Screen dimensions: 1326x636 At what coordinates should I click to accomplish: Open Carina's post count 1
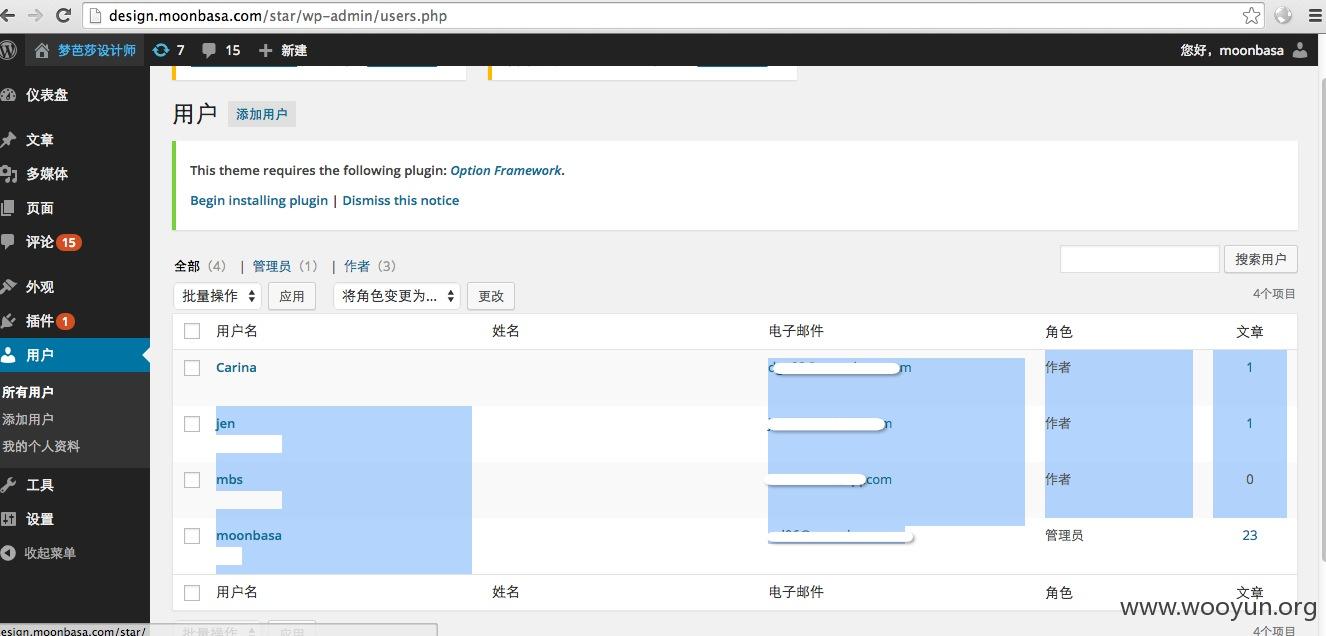point(1249,367)
